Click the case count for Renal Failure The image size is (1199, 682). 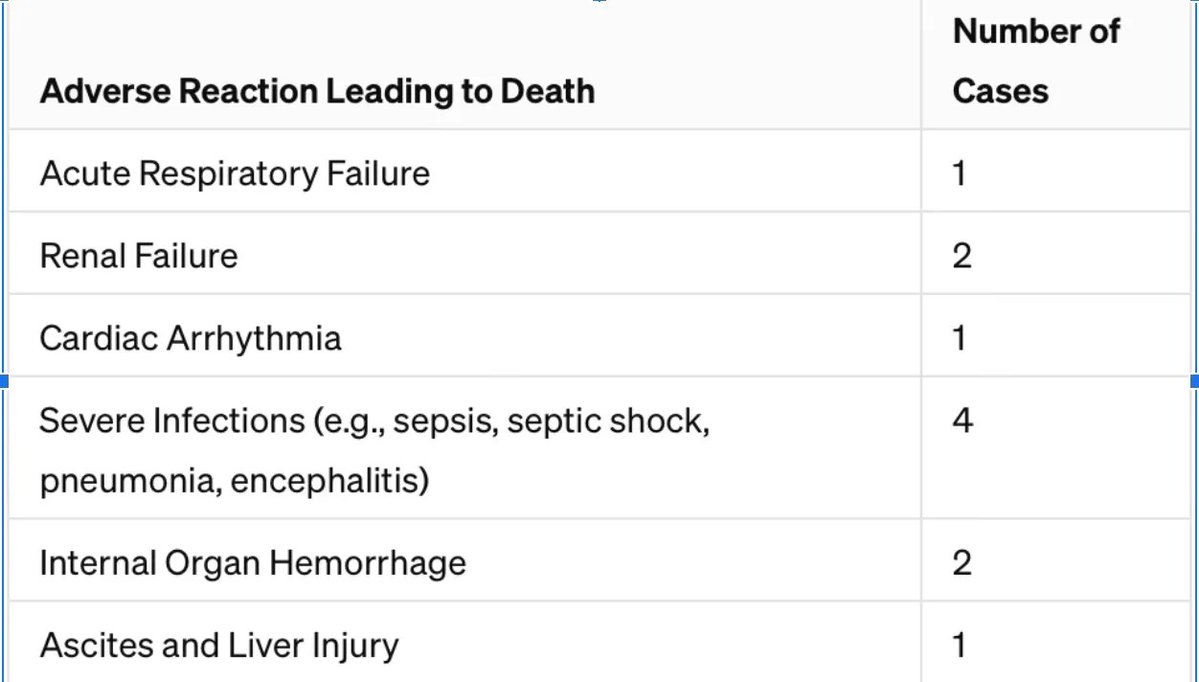pyautogui.click(x=962, y=256)
